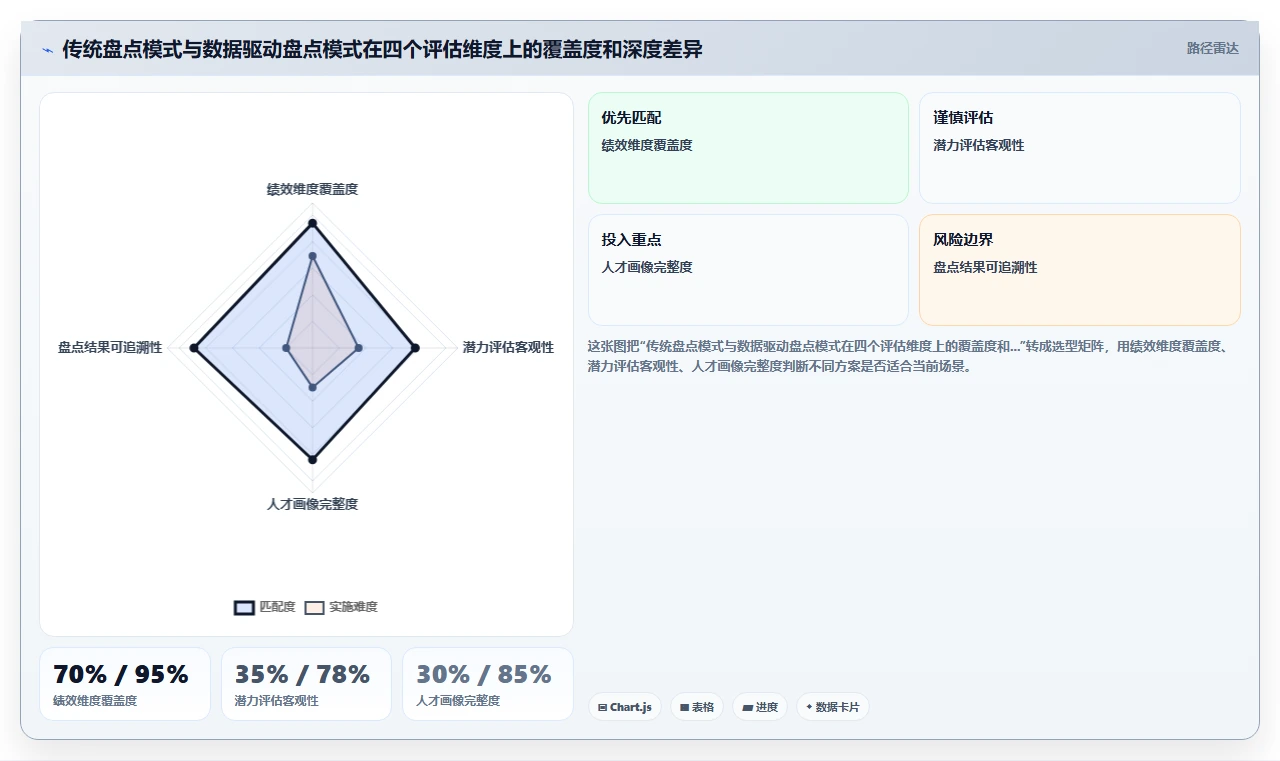Toggle the 匹配度 legend swatch
Screen dimensions: 1280x761
coord(244,607)
